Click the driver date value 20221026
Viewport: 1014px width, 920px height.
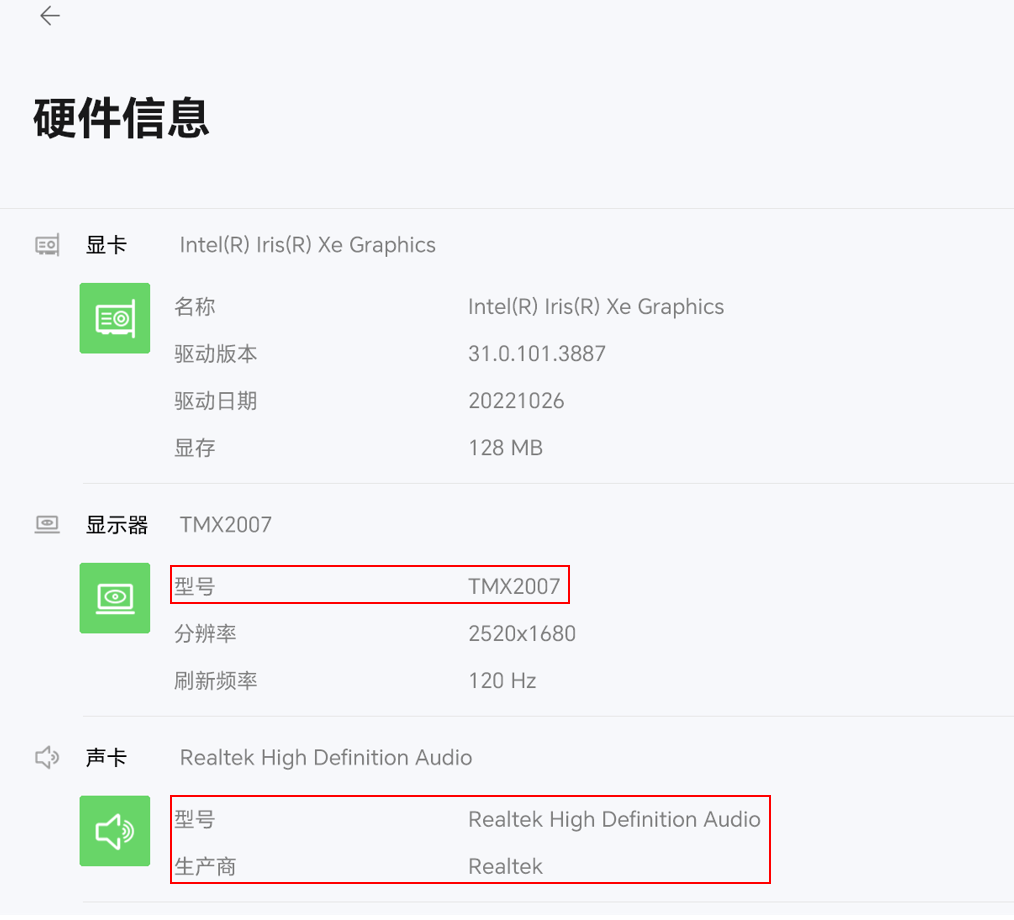[516, 401]
